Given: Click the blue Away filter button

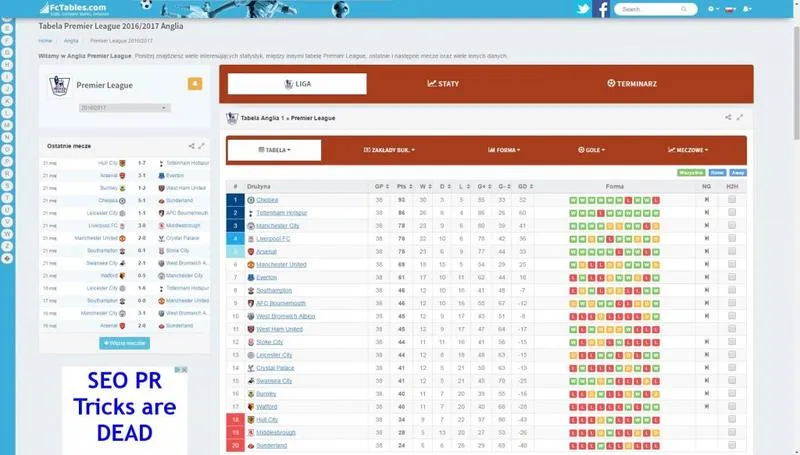Looking at the screenshot, I should tap(738, 173).
